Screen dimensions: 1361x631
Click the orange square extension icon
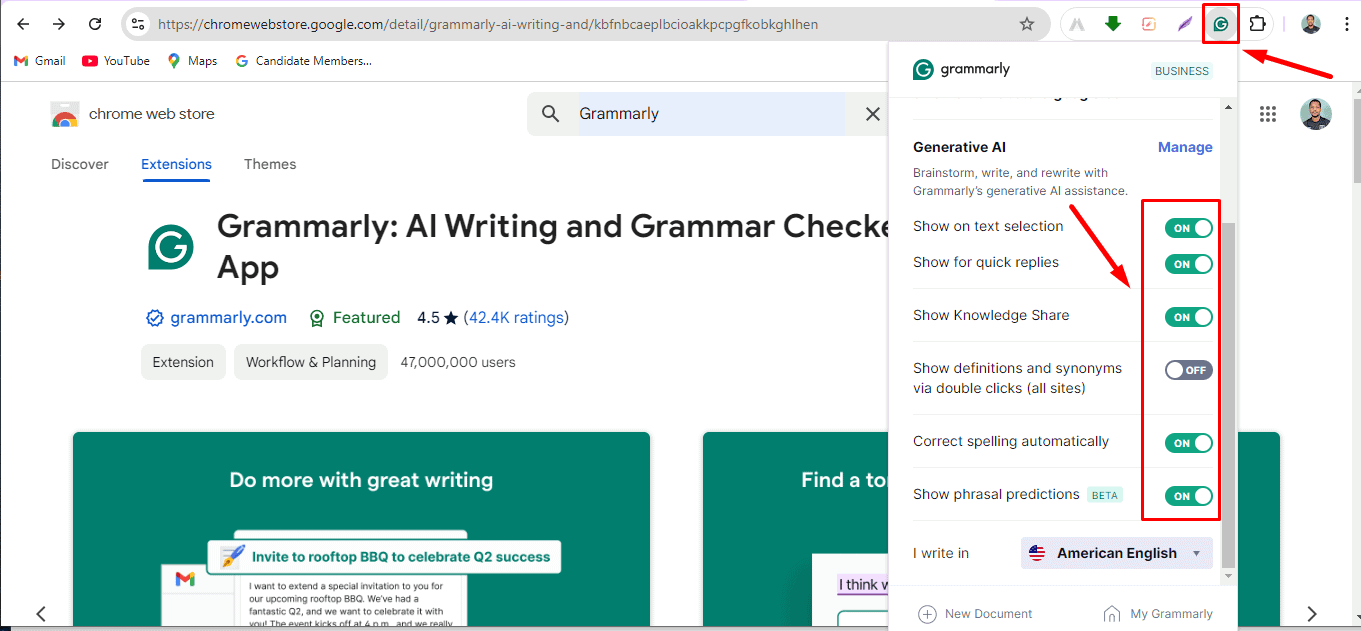pyautogui.click(x=1149, y=24)
